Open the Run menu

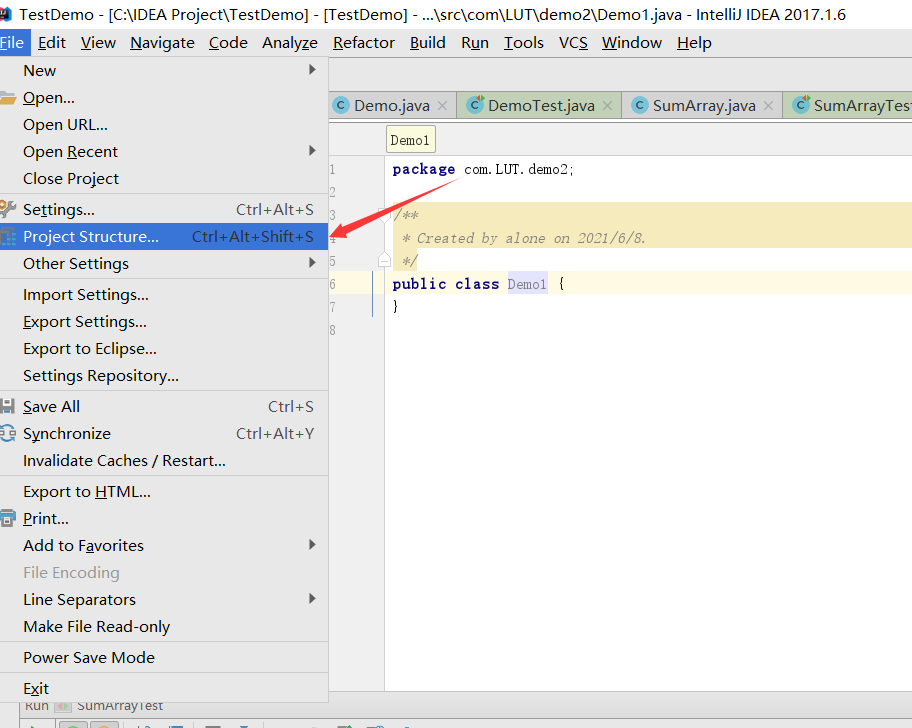click(475, 43)
